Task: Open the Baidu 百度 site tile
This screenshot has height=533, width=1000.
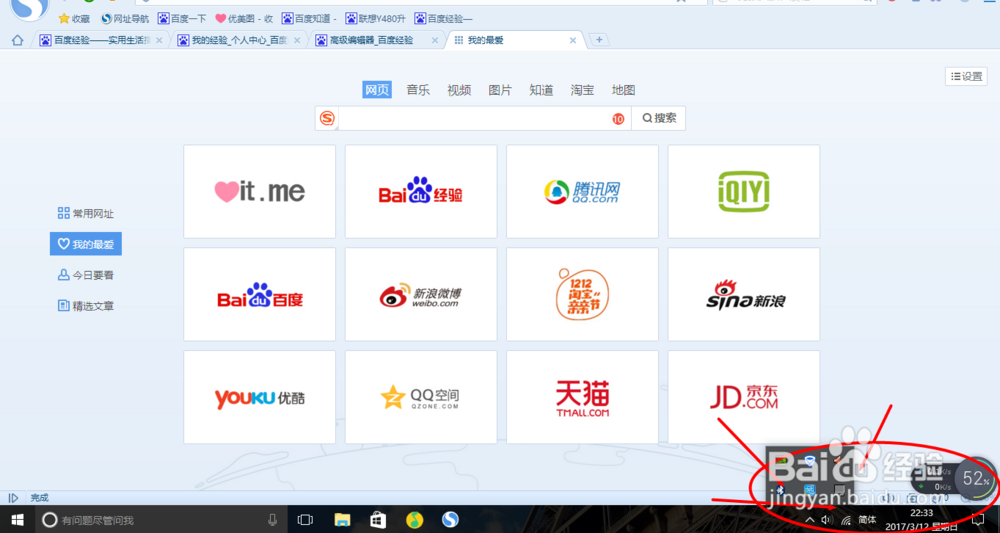Action: point(260,295)
